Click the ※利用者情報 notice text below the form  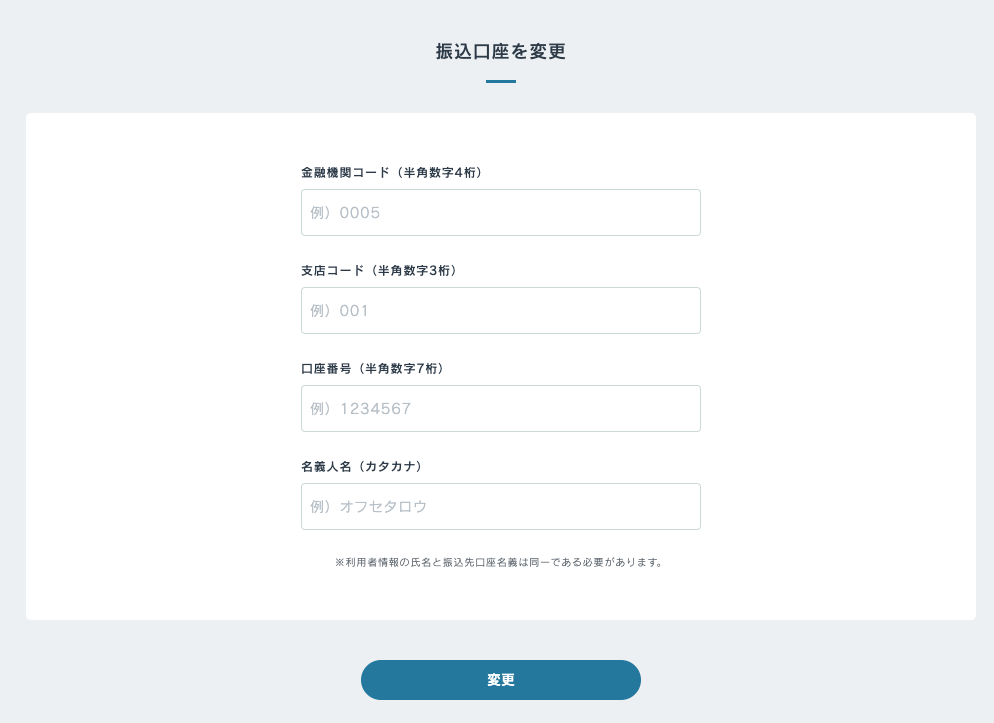coord(500,563)
